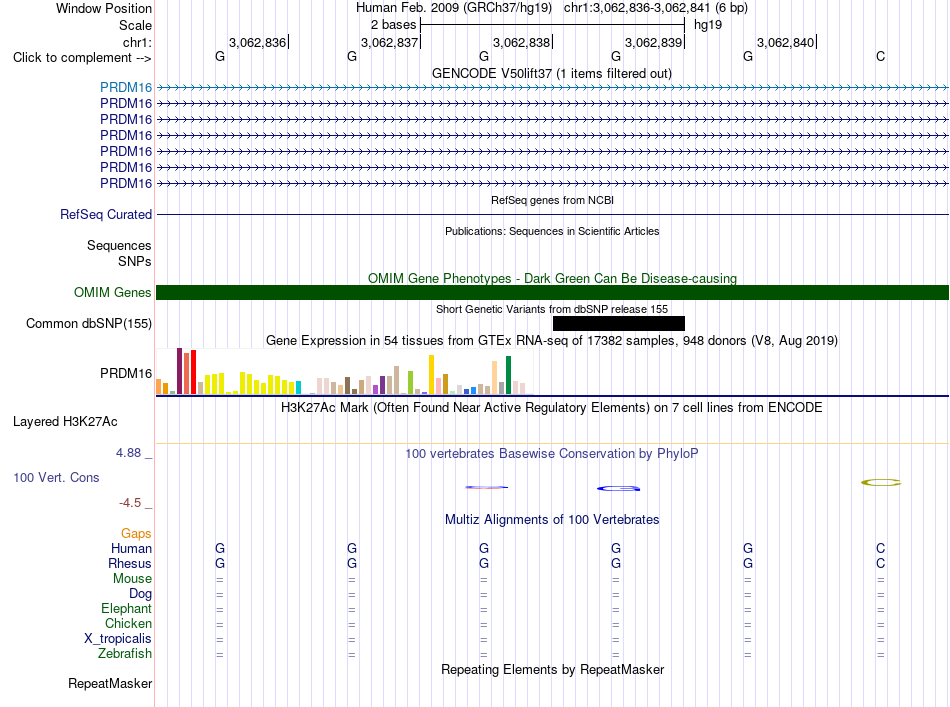Click the 'chr1:' base position label
Screen dimensions: 950x707
137,42
